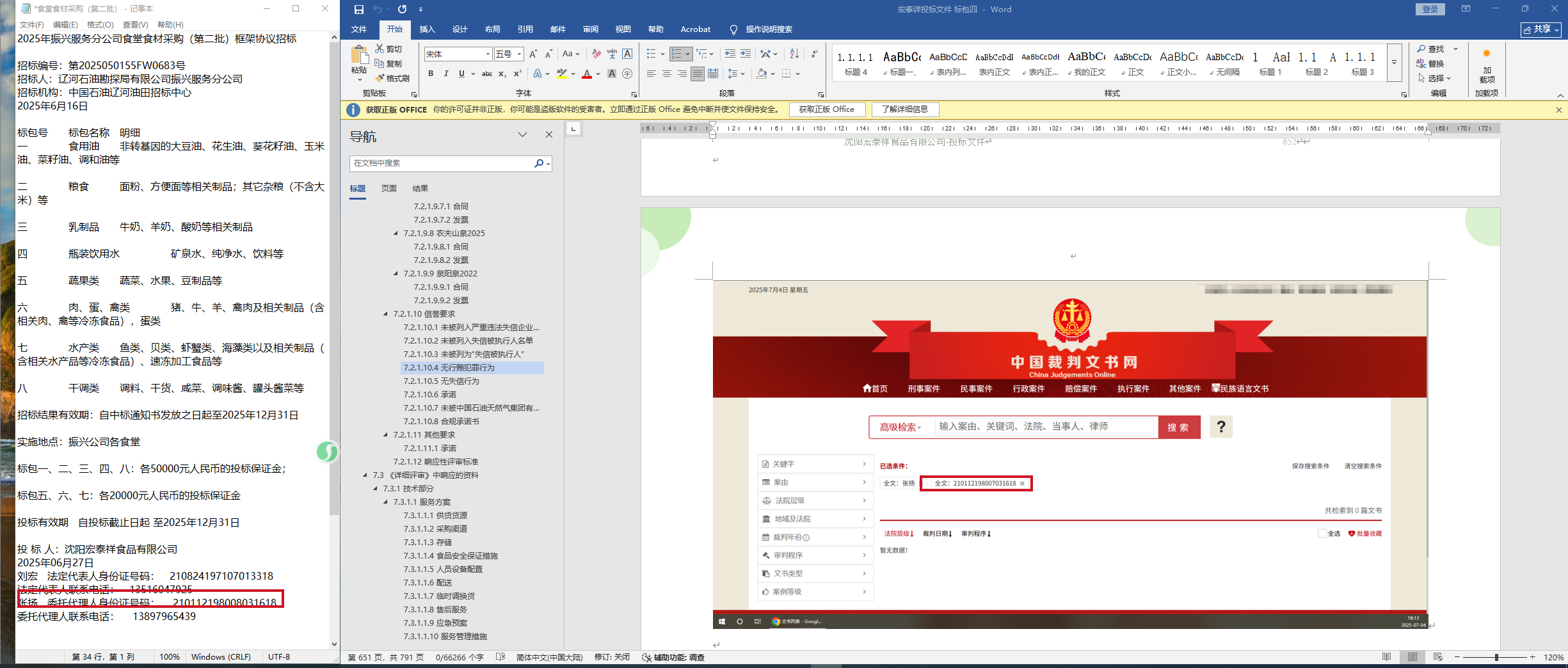Viewport: 1568px width, 668px height.
Task: Click the 共享 share button
Action: coord(1541,29)
